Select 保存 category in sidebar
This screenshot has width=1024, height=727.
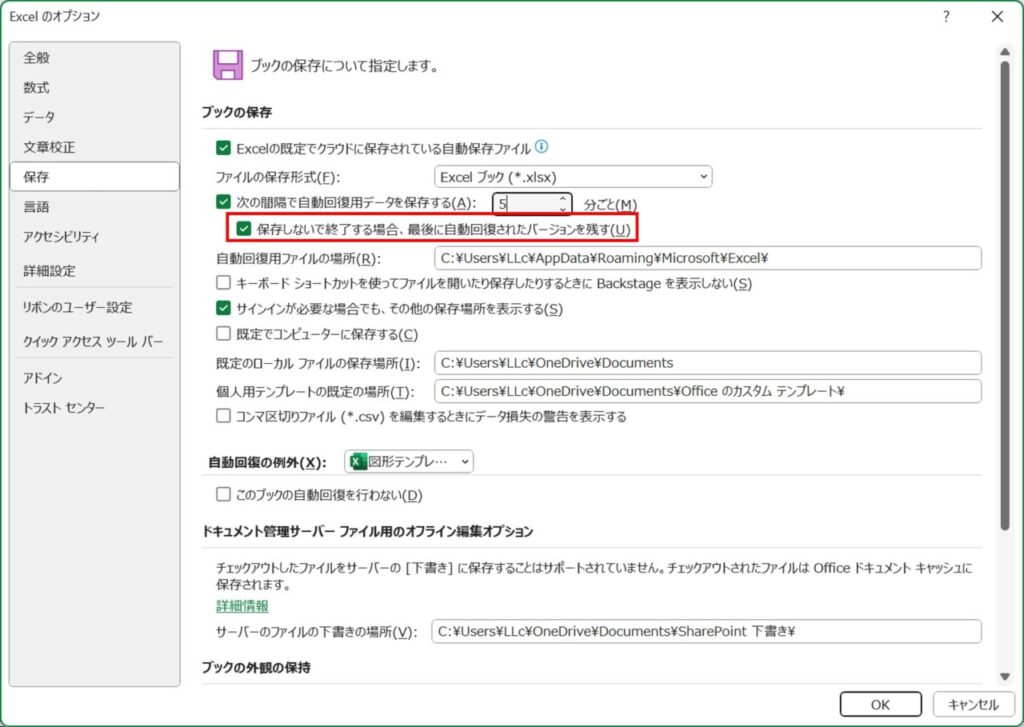(x=95, y=177)
